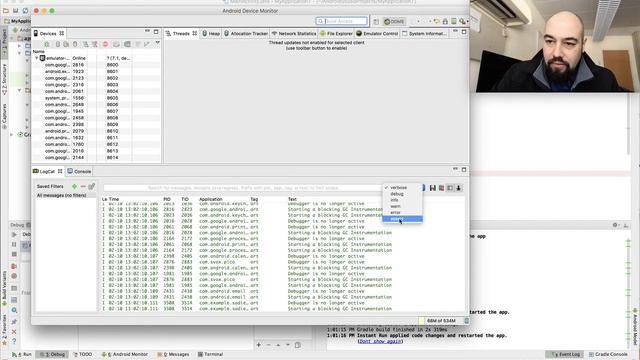Viewport: 640px width, 360px height.
Task: Open the DDMS perspective button
Action: (x=394, y=21)
